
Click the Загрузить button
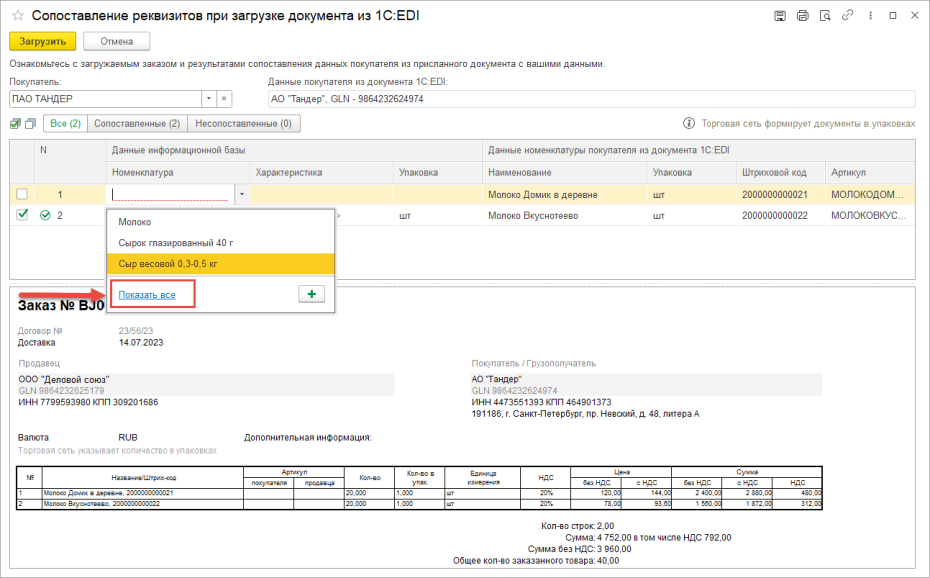coord(43,41)
